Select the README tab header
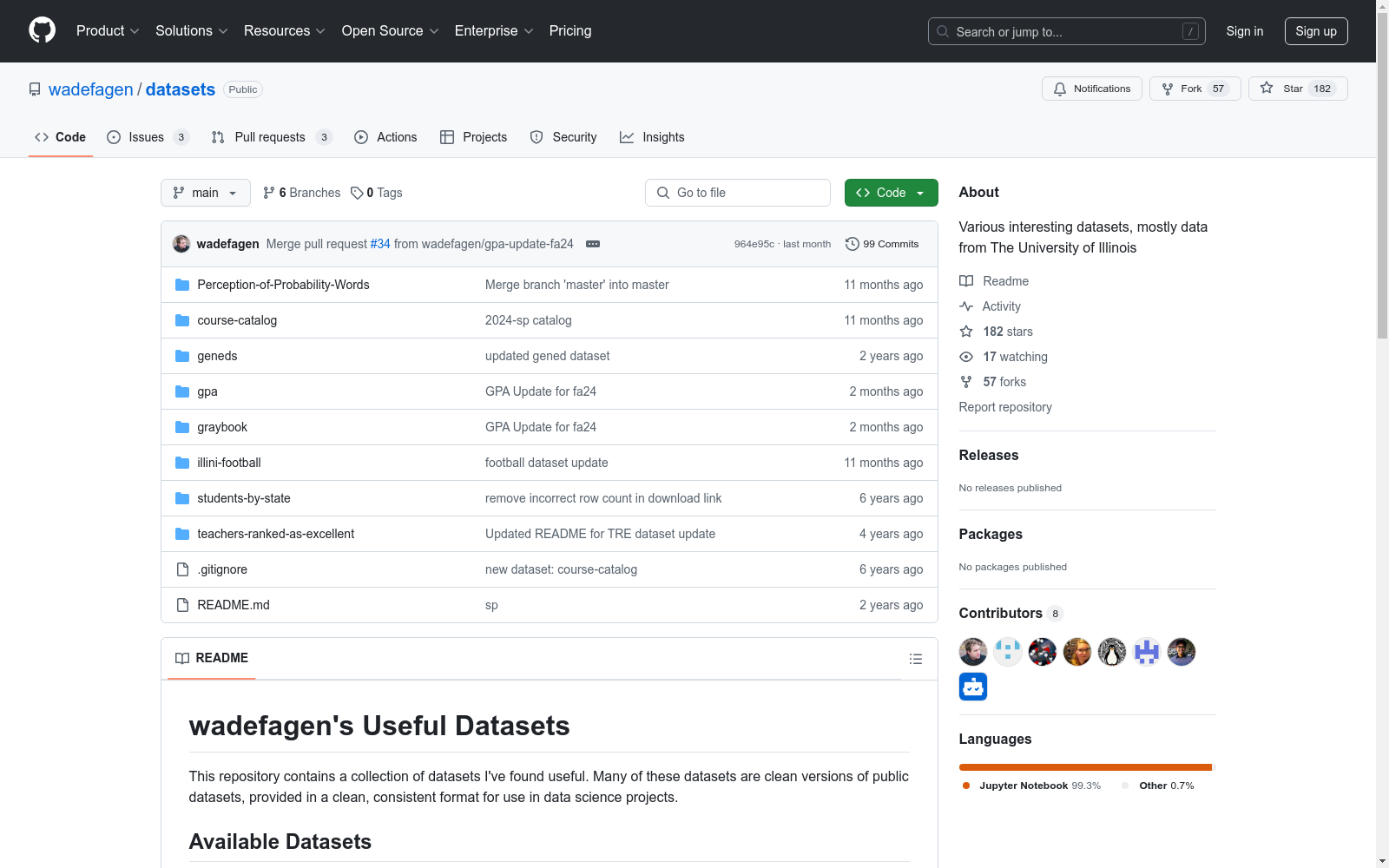Screen dimensions: 1389x868 [x=212, y=658]
